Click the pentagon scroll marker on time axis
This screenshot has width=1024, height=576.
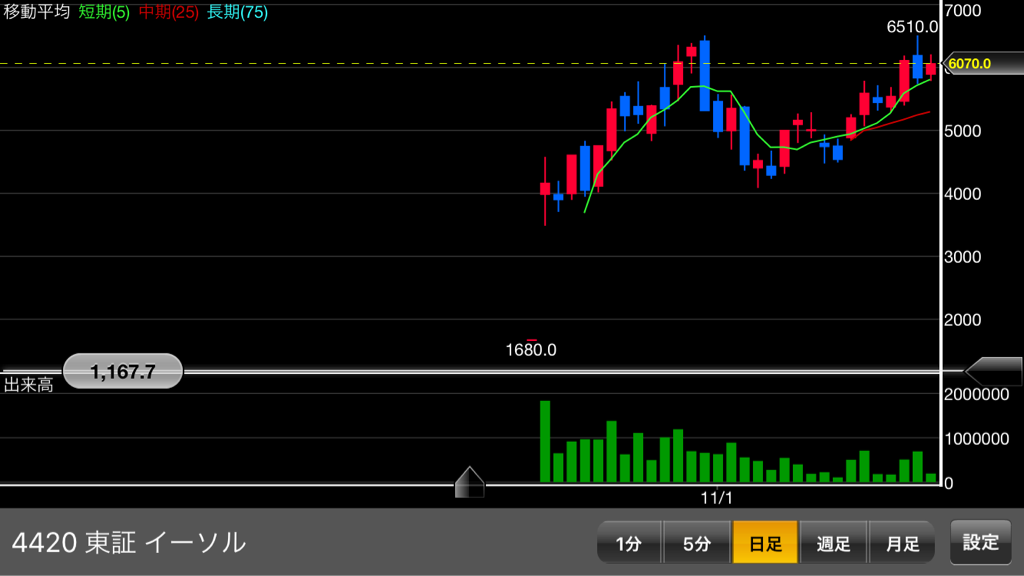470,483
